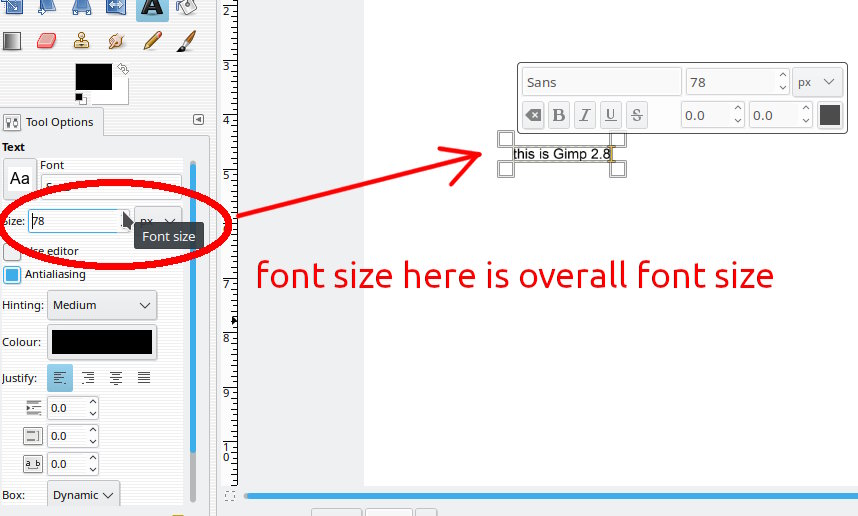Toggle strikethrough in the on-canvas text toolbar
This screenshot has height=516, width=858.
(637, 115)
